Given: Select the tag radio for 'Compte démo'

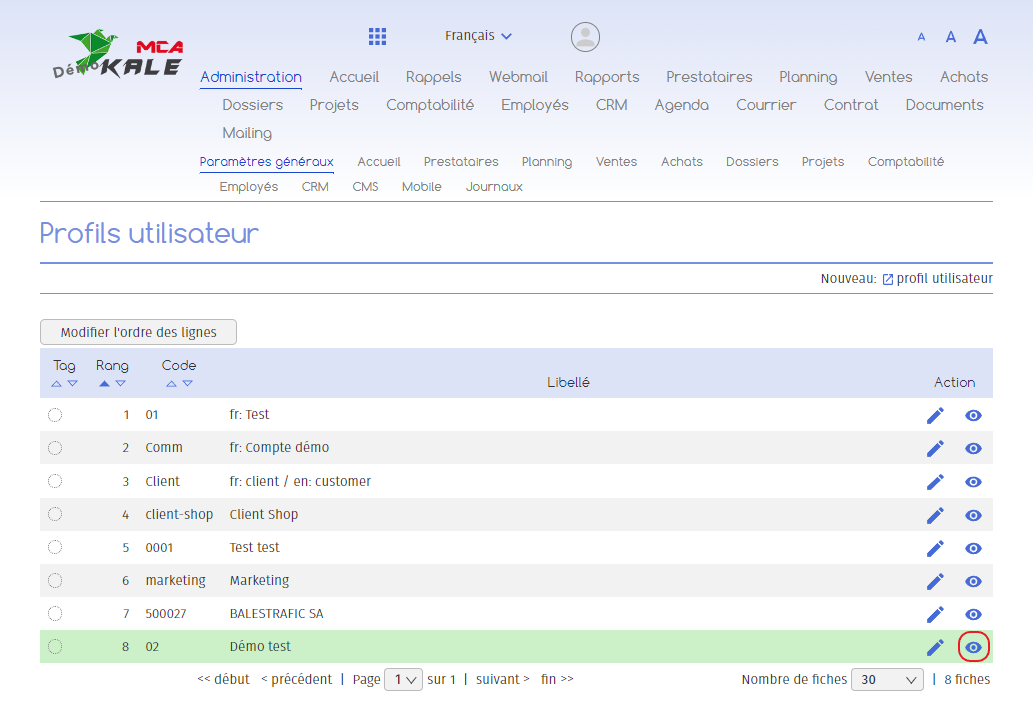Looking at the screenshot, I should click(x=55, y=448).
